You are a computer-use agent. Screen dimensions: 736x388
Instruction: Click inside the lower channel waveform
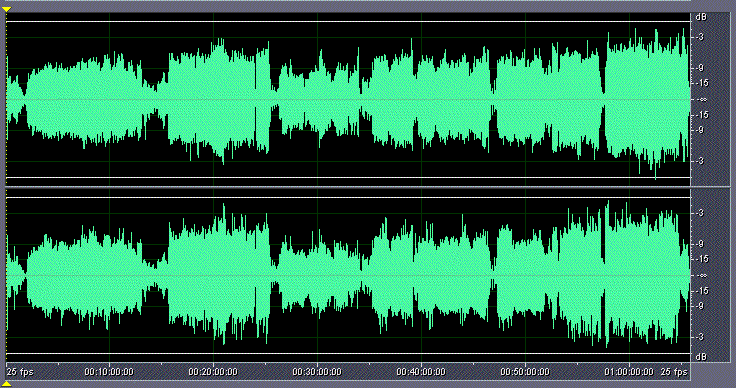(348, 275)
